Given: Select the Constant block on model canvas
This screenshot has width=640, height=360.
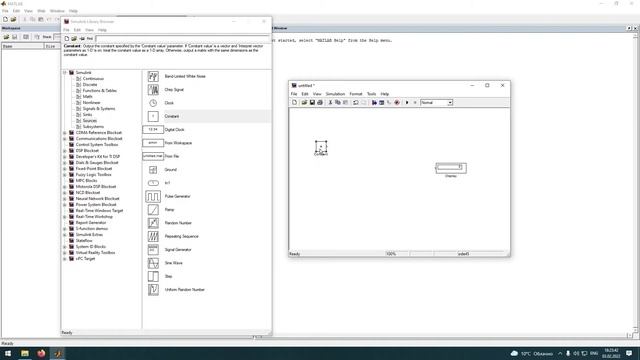Looking at the screenshot, I should pyautogui.click(x=321, y=147).
